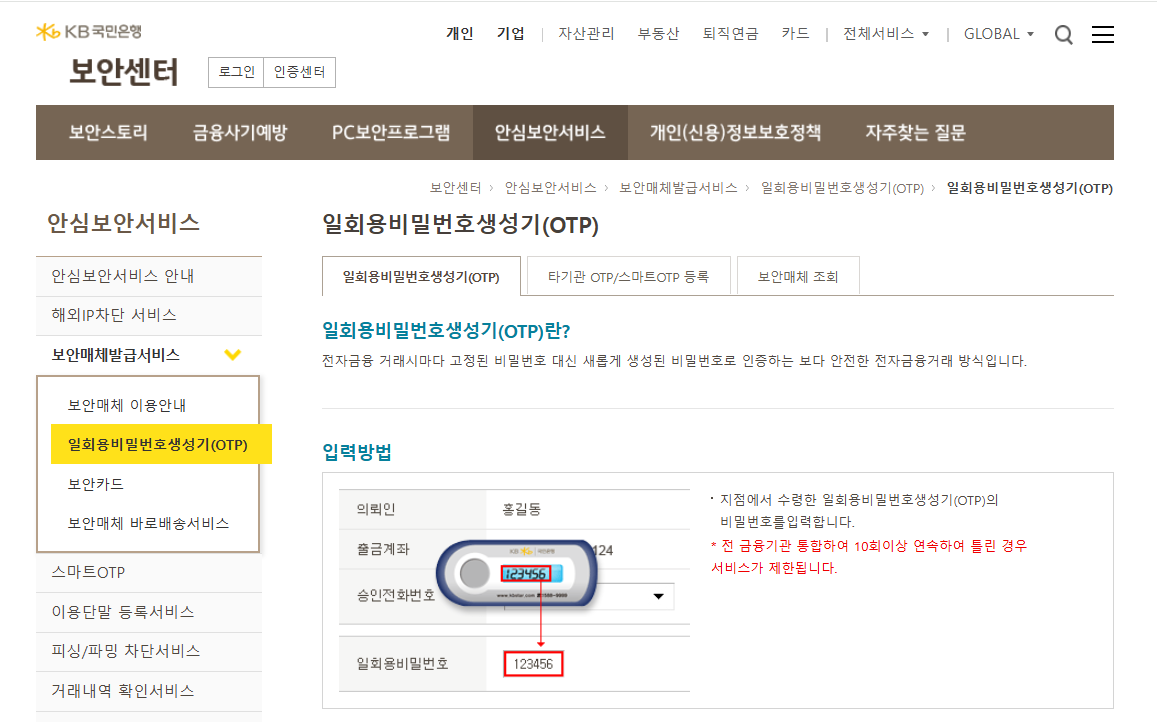Open the search magnifier icon

click(x=1063, y=34)
